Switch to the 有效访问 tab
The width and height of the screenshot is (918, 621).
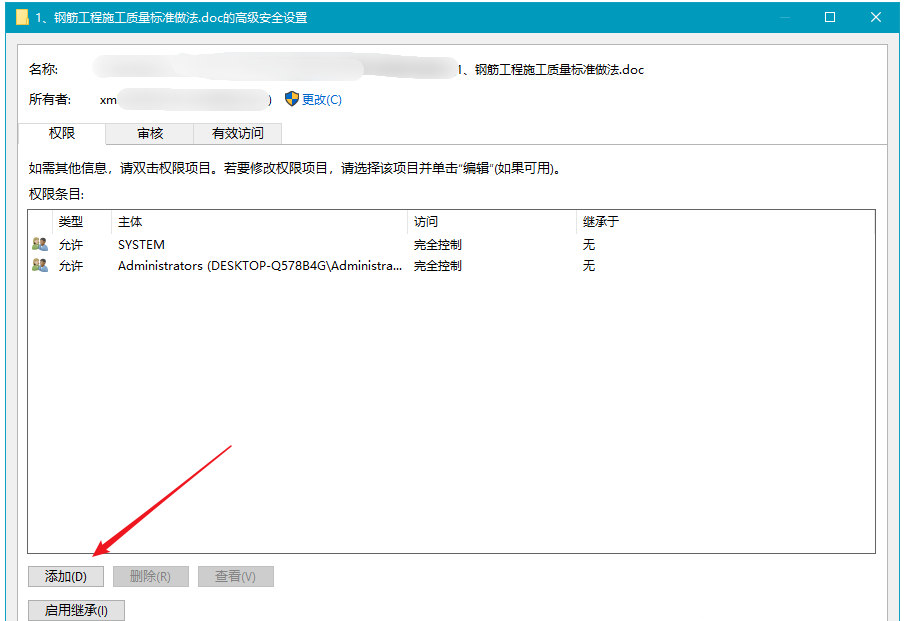[x=239, y=133]
